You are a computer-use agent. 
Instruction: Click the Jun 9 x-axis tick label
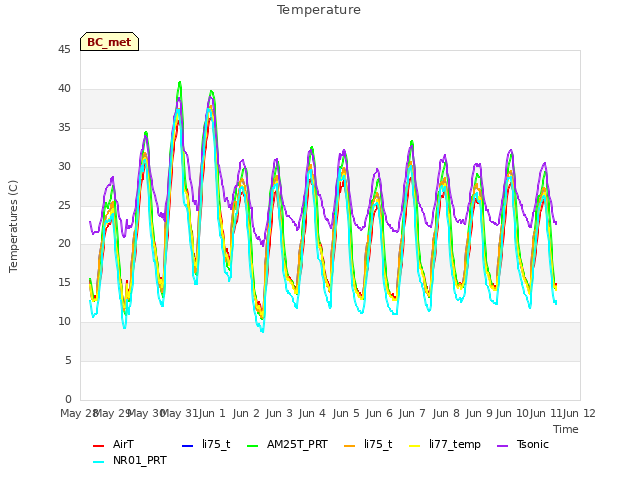click(x=479, y=413)
